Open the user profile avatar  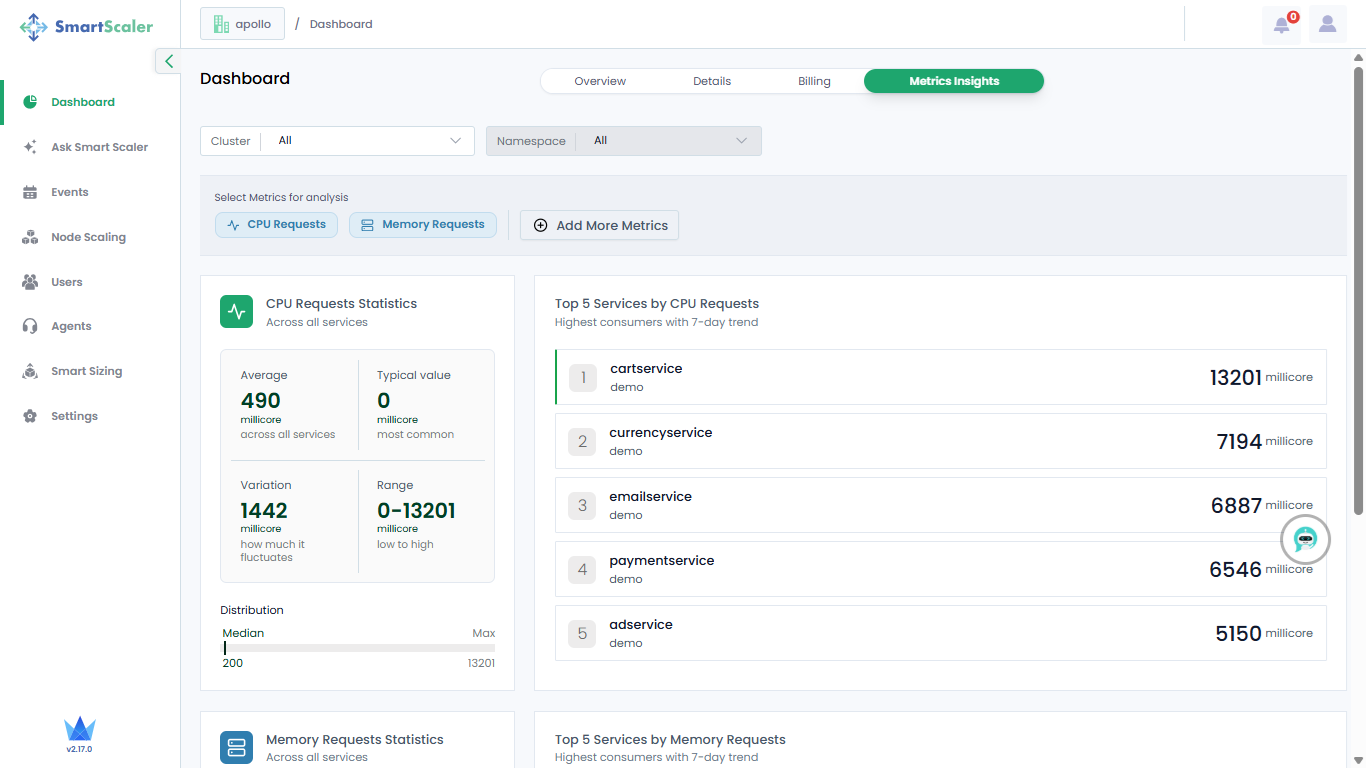tap(1327, 25)
